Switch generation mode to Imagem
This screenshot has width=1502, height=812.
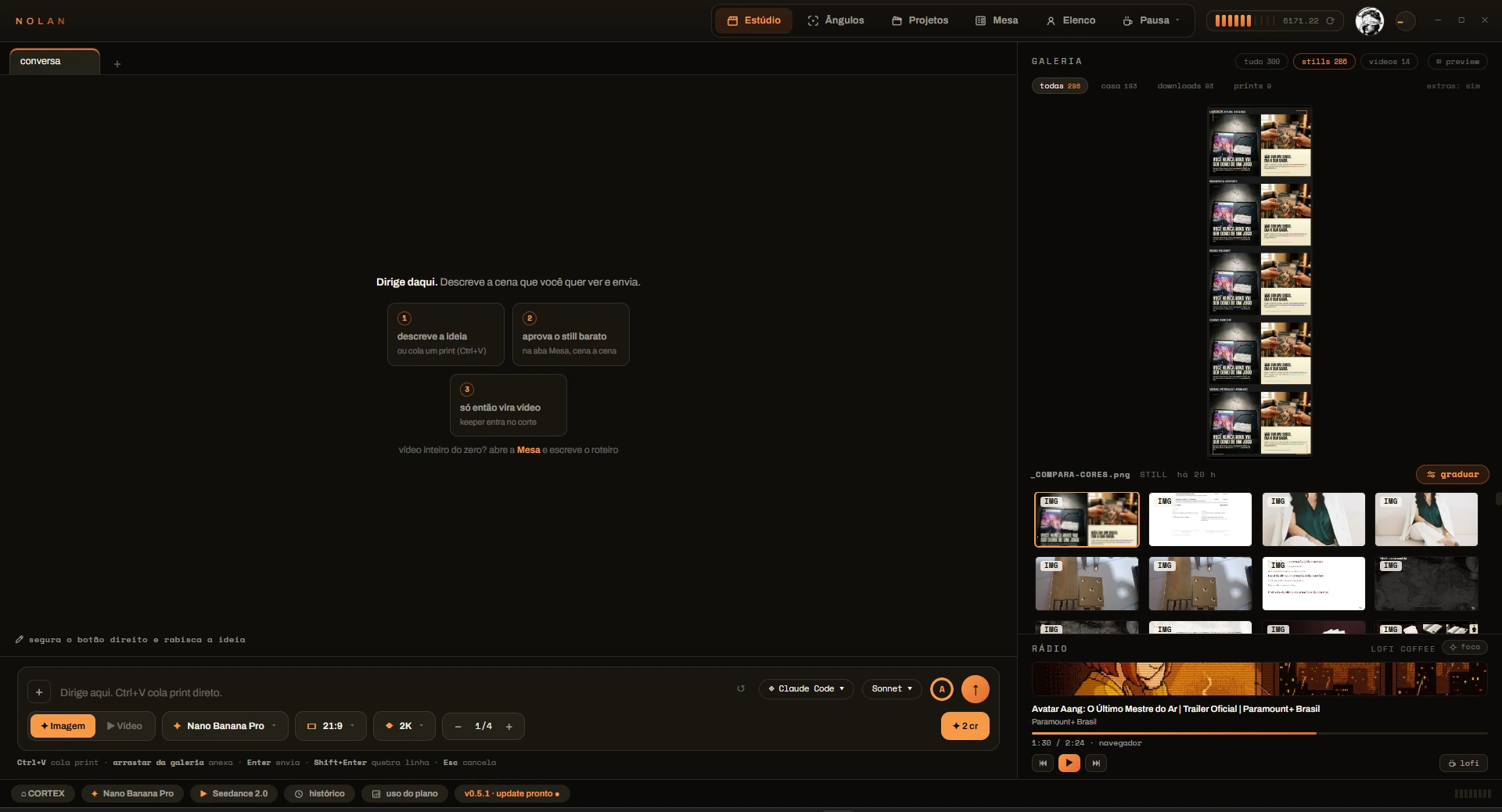coord(63,726)
